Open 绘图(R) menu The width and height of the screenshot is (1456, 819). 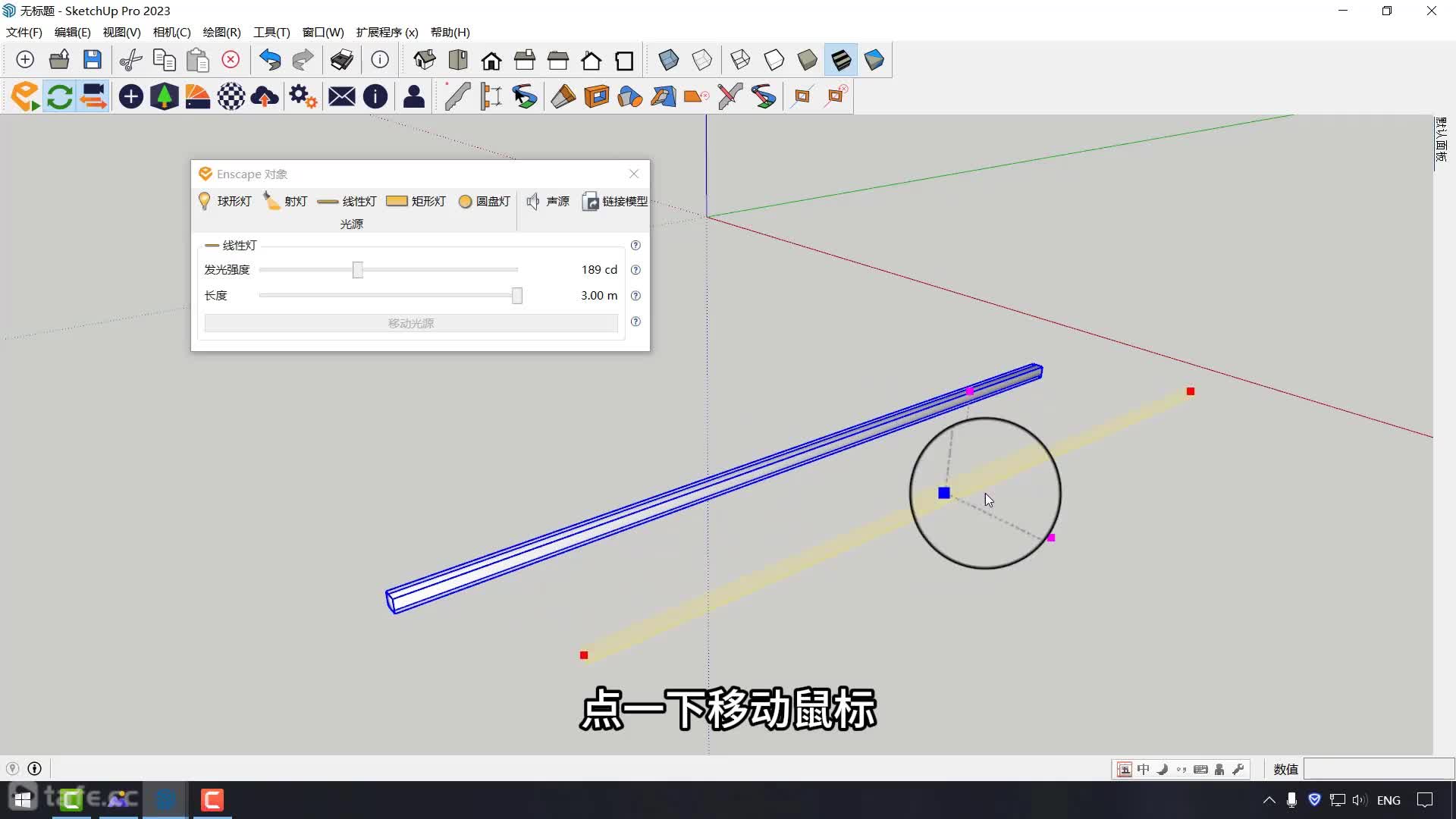click(x=221, y=33)
